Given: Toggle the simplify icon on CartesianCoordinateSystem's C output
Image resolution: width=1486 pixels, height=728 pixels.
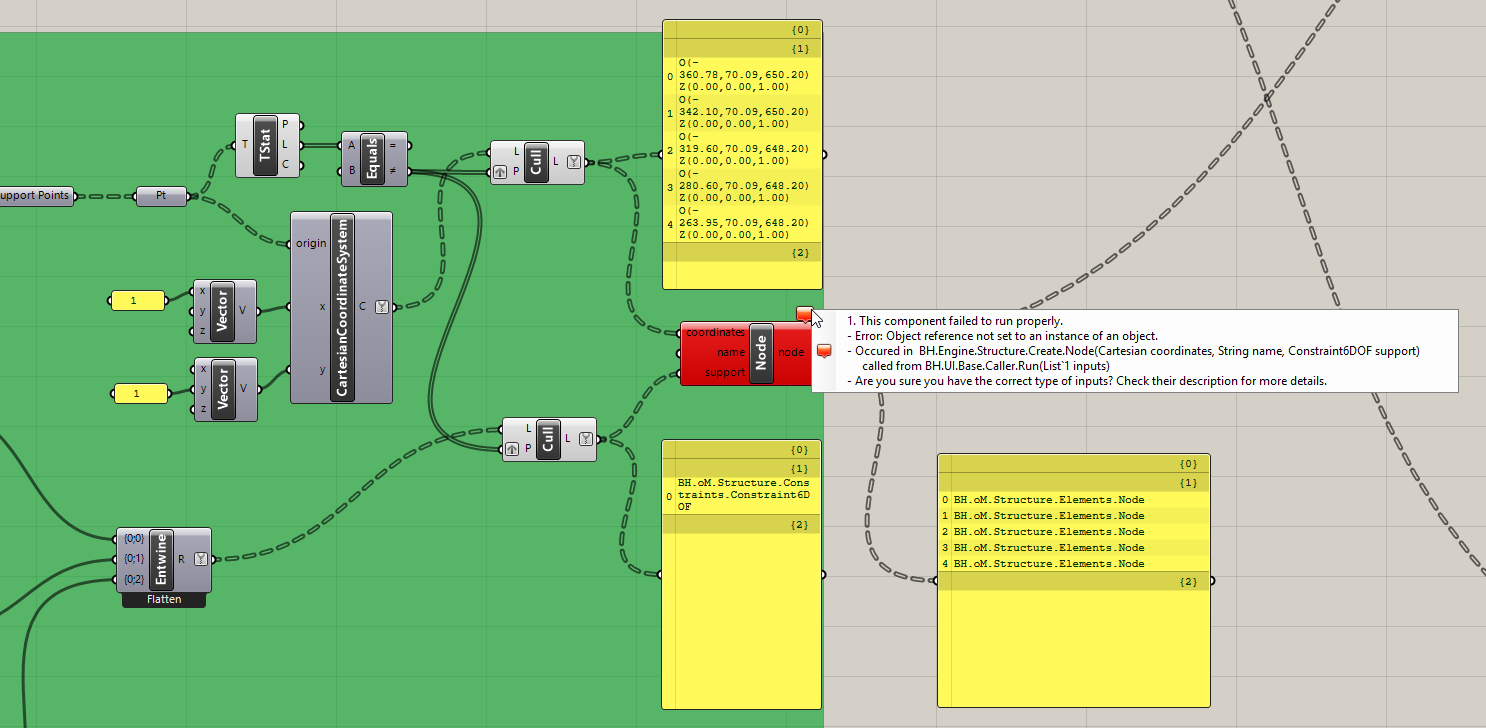Looking at the screenshot, I should point(381,307).
